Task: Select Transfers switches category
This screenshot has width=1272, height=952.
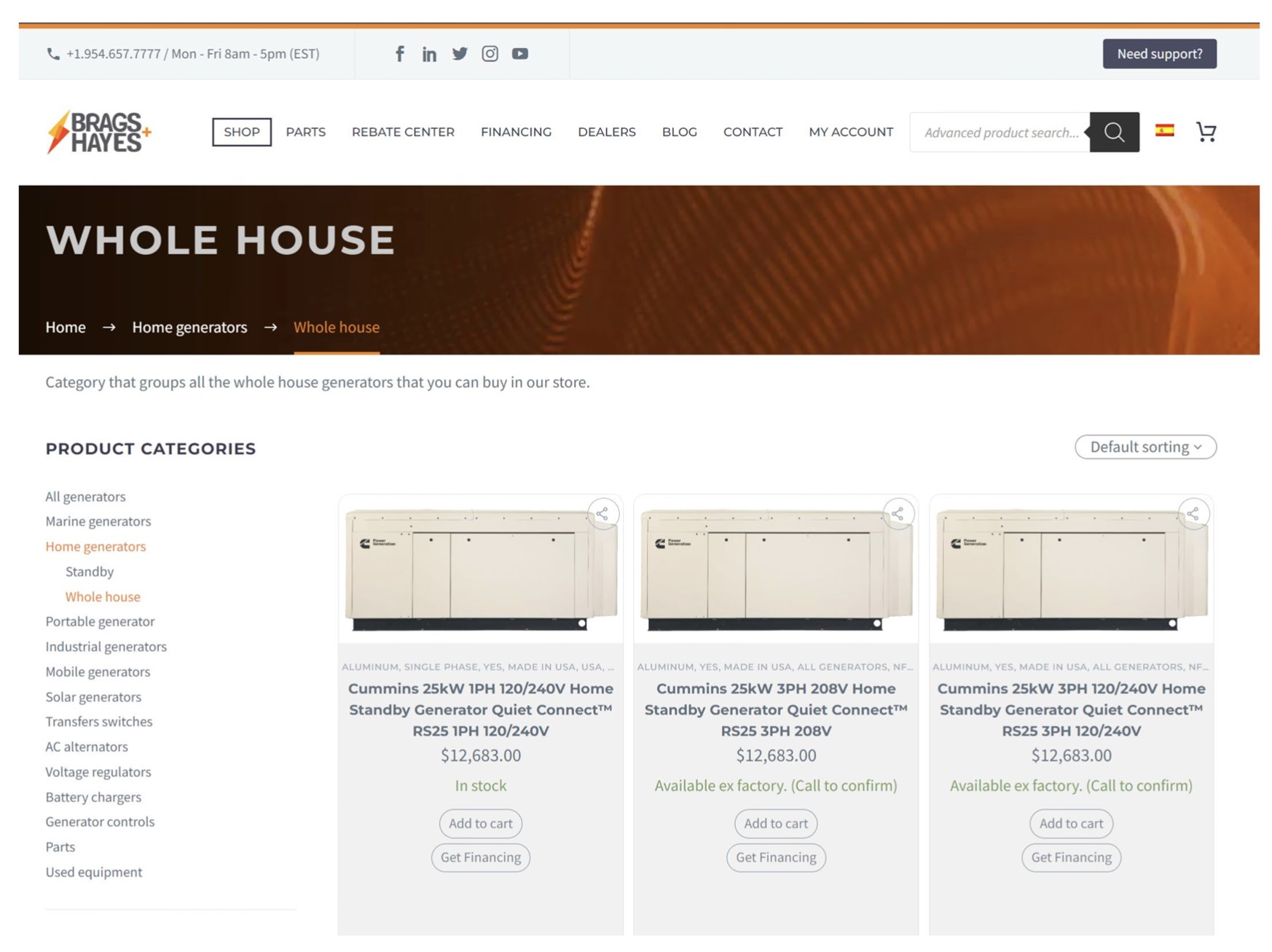Action: [x=99, y=722]
